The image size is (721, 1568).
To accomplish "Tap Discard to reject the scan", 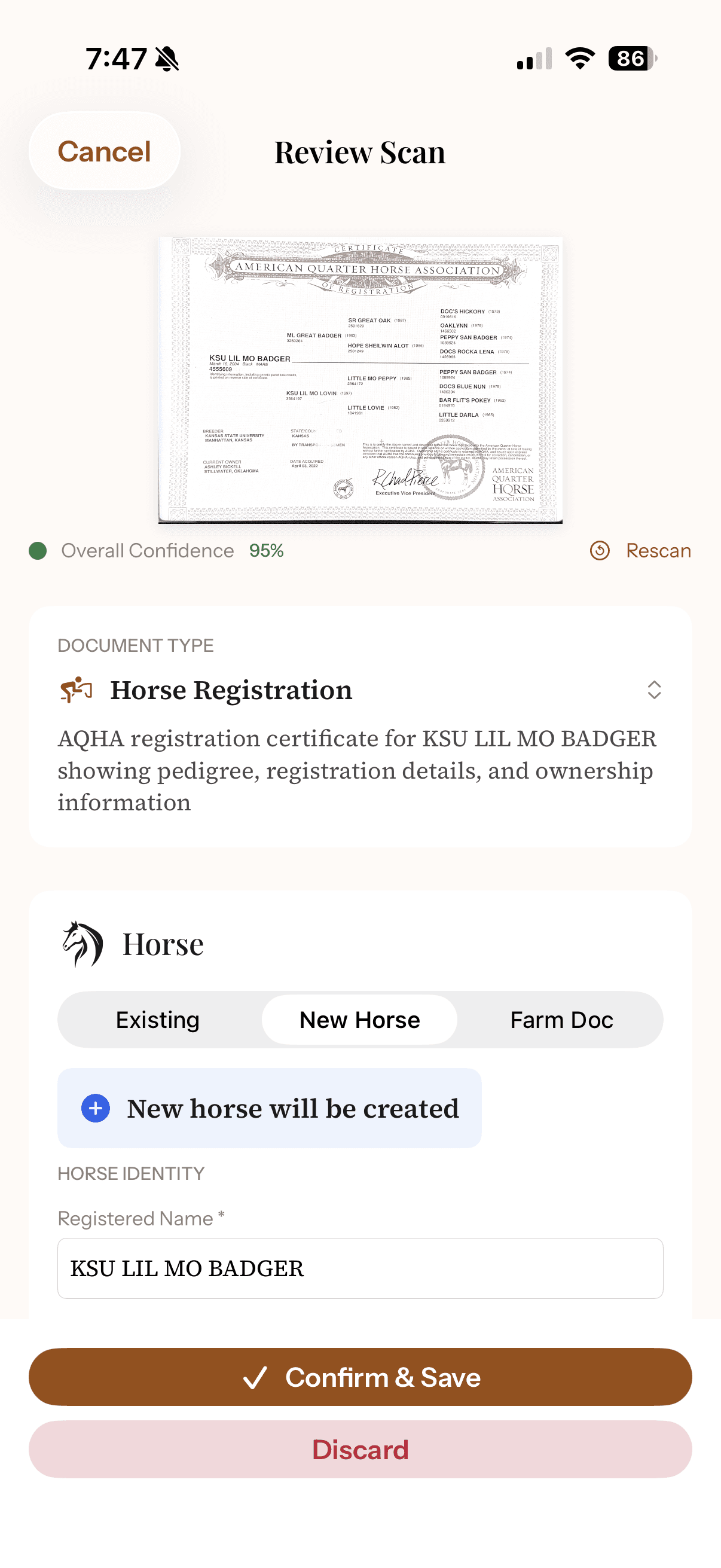I will tap(360, 1450).
